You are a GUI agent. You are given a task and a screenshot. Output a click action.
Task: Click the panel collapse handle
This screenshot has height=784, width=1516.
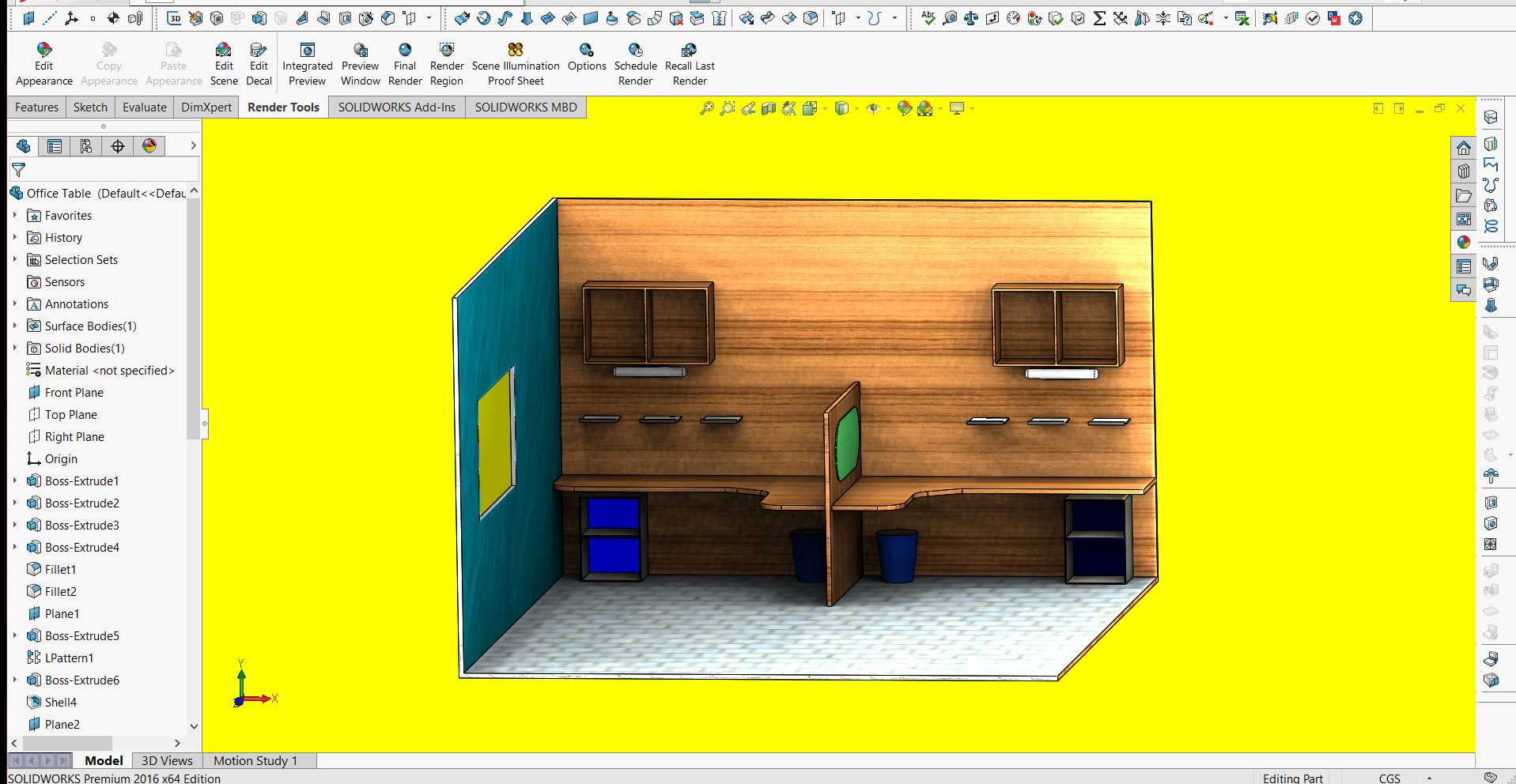tap(205, 424)
